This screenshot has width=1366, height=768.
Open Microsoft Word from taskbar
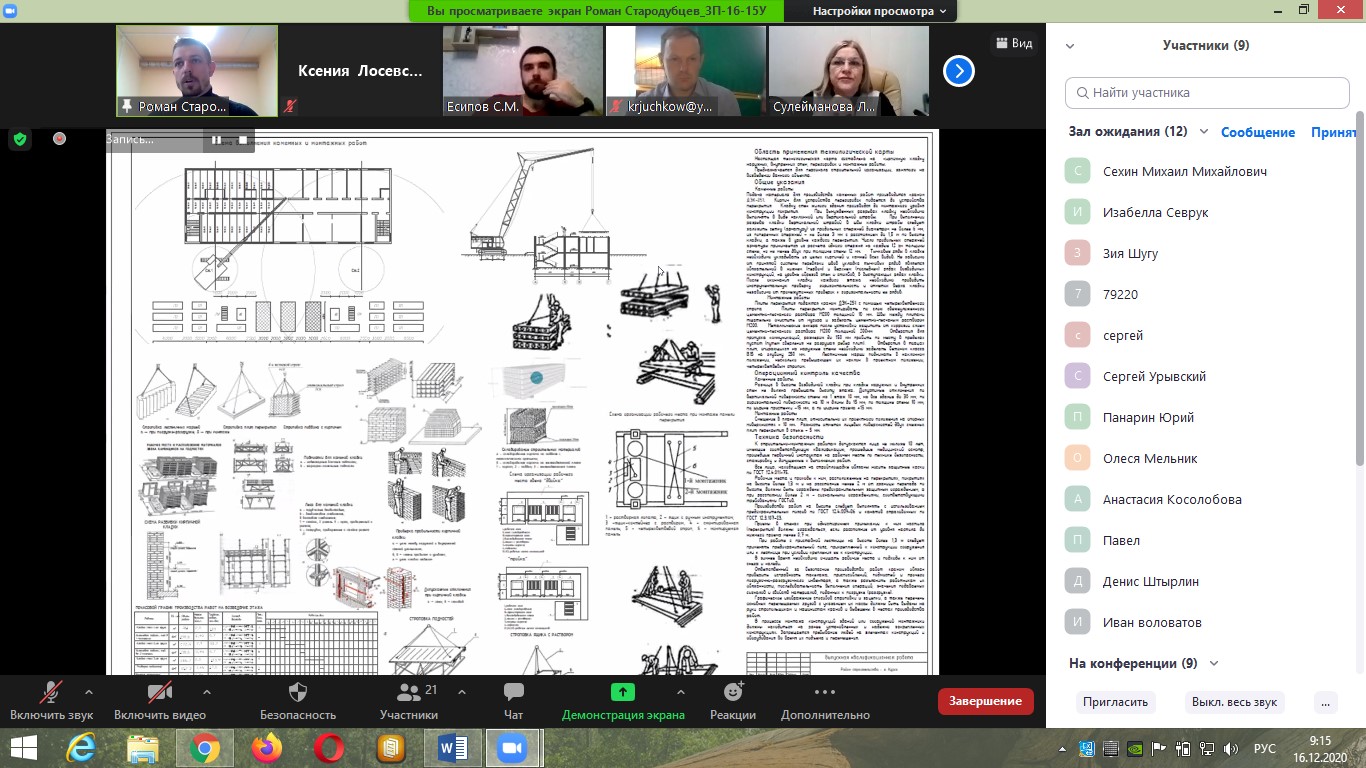pos(453,747)
